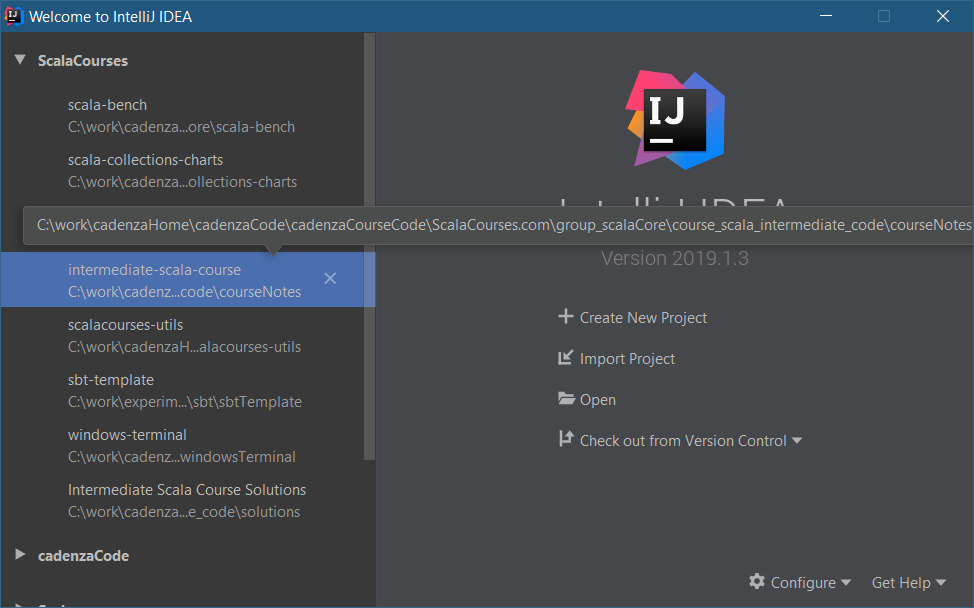Close the Welcome to IntelliJ IDEA window
974x608 pixels.
pos(942,16)
